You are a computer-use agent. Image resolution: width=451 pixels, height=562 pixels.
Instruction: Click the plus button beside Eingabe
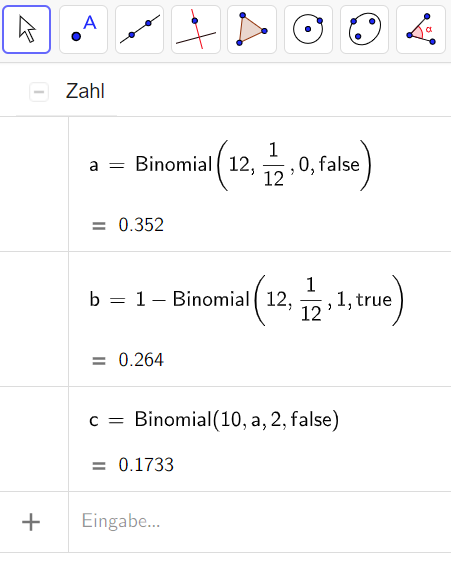coord(31,522)
